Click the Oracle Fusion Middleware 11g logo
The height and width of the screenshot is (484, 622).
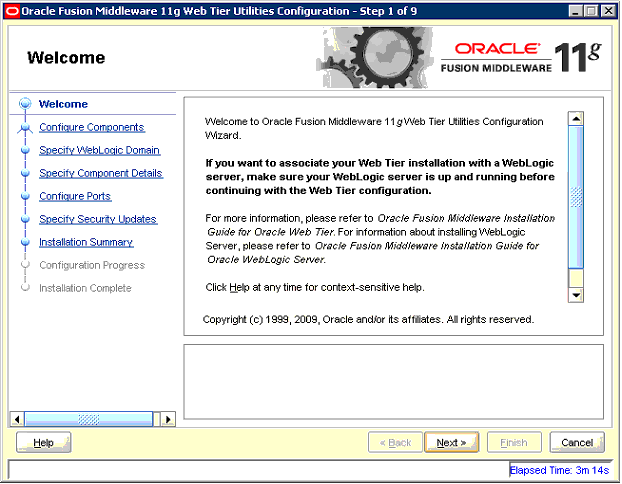tap(521, 58)
